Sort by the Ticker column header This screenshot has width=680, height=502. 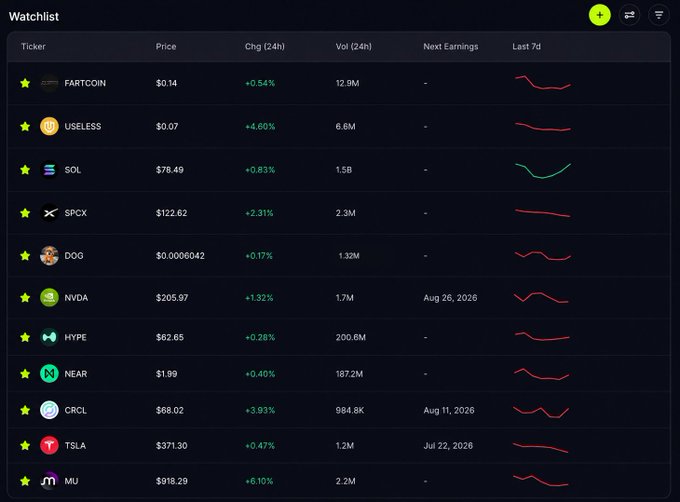(33, 46)
